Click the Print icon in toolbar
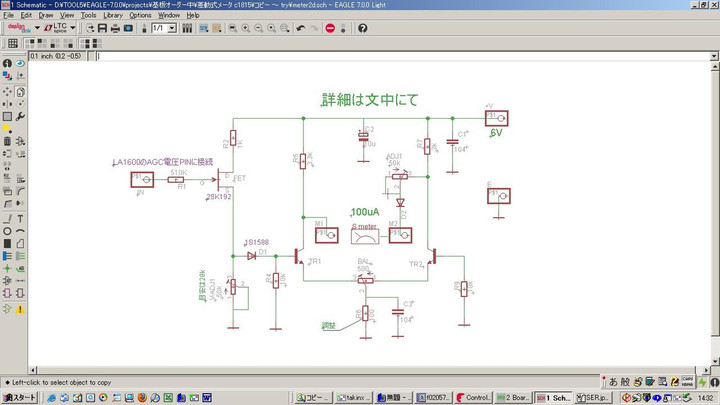Screen dimensions: 720x405 click(116, 28)
